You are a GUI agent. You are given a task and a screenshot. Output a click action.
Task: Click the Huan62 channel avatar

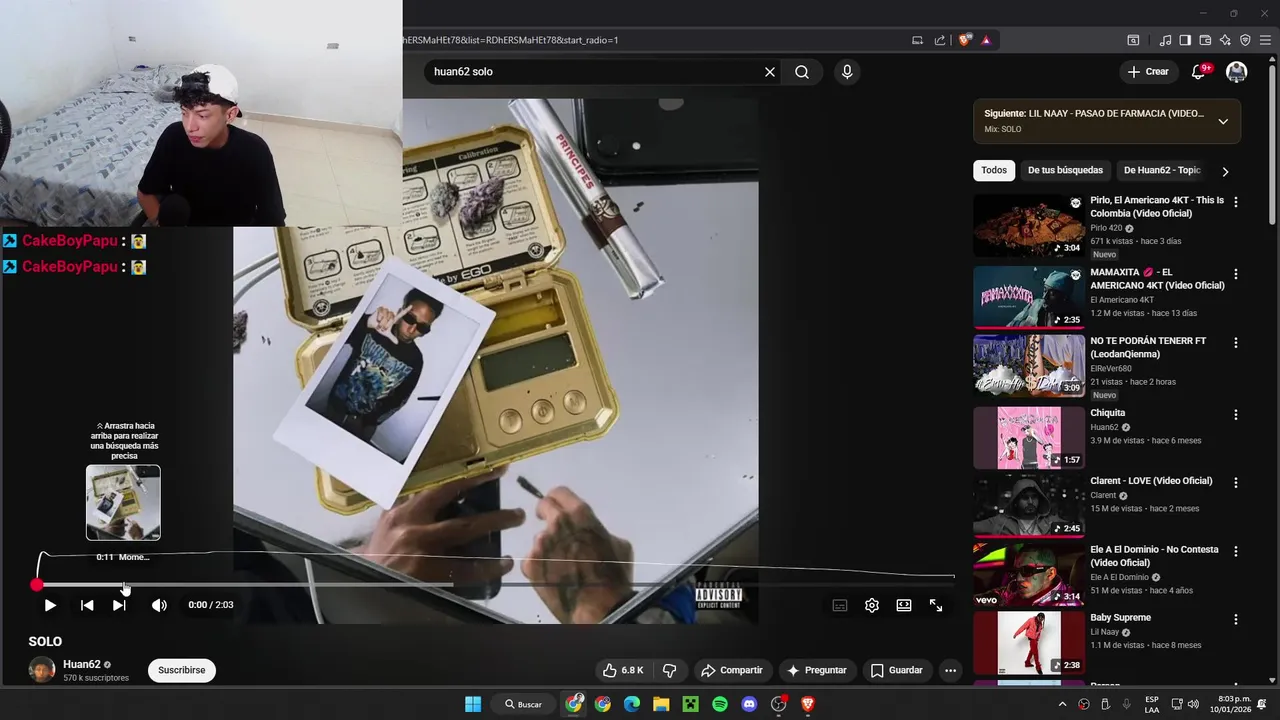point(42,670)
